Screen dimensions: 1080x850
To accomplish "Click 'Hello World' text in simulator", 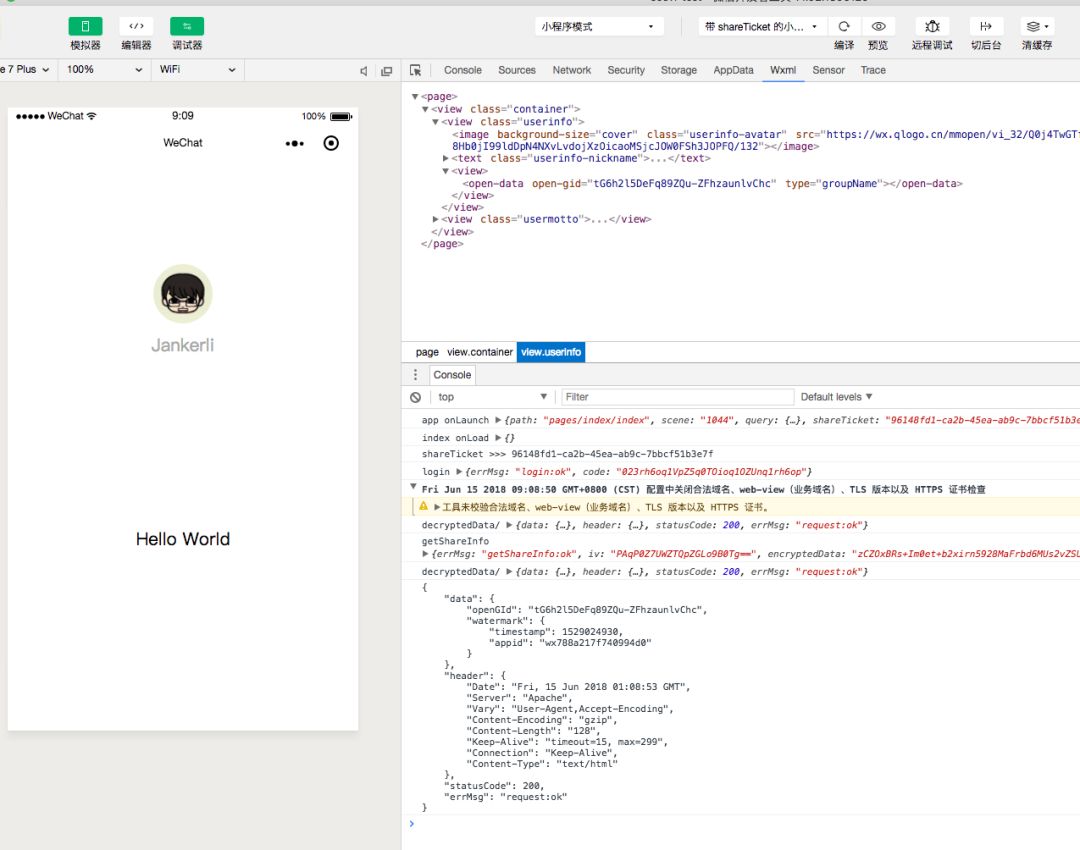I will coord(183,539).
